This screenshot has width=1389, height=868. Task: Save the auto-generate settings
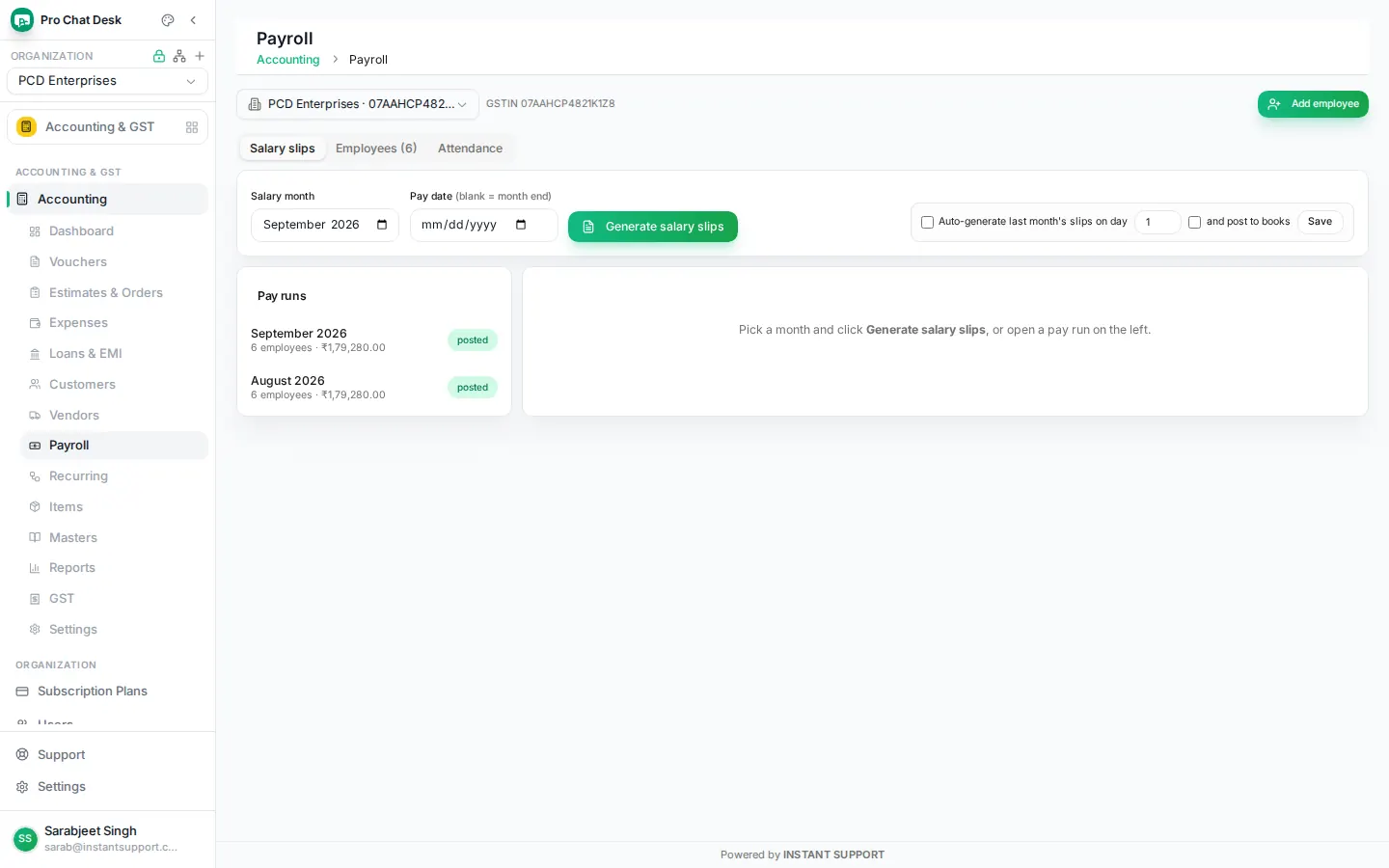tap(1320, 222)
